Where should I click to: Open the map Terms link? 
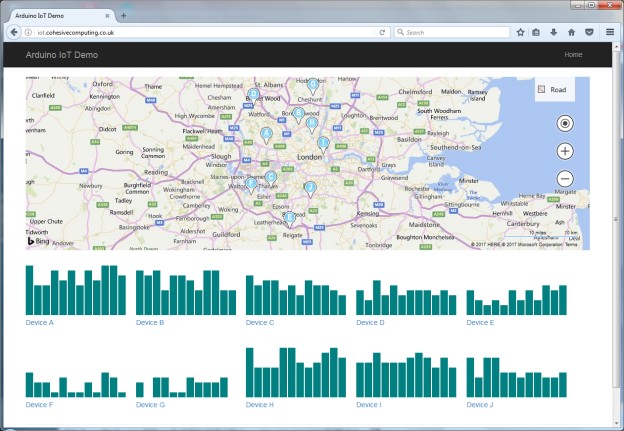(571, 244)
